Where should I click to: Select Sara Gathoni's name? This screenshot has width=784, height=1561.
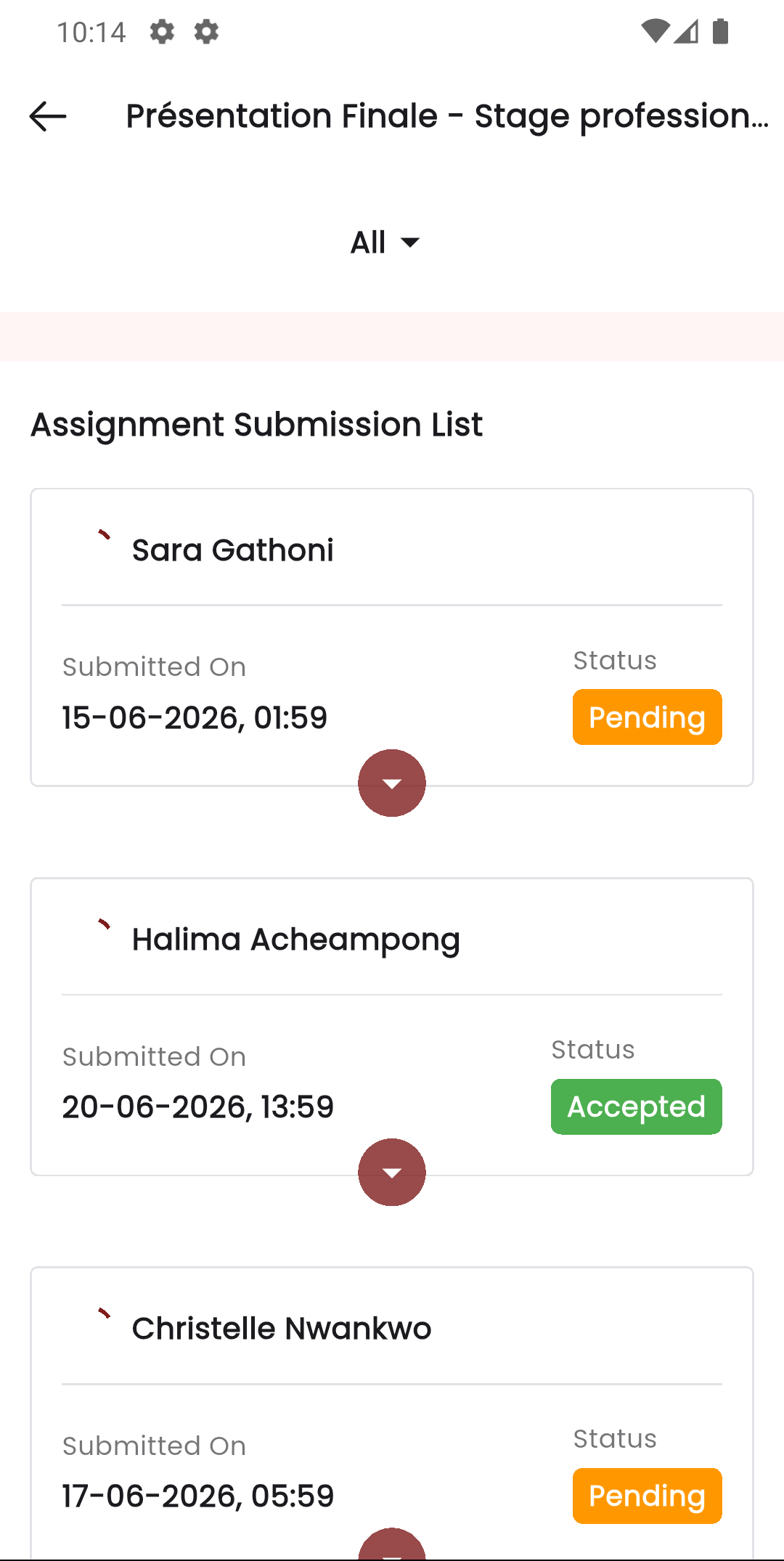tap(232, 550)
